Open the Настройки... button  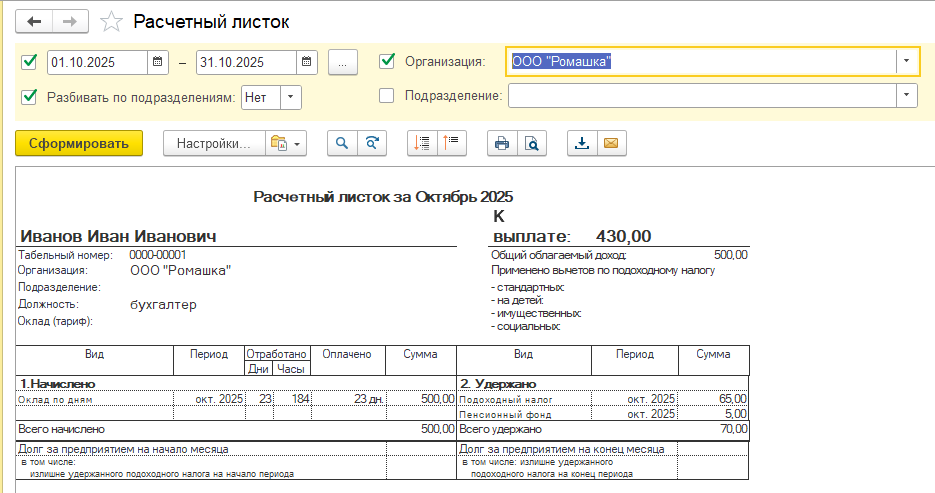tap(213, 143)
